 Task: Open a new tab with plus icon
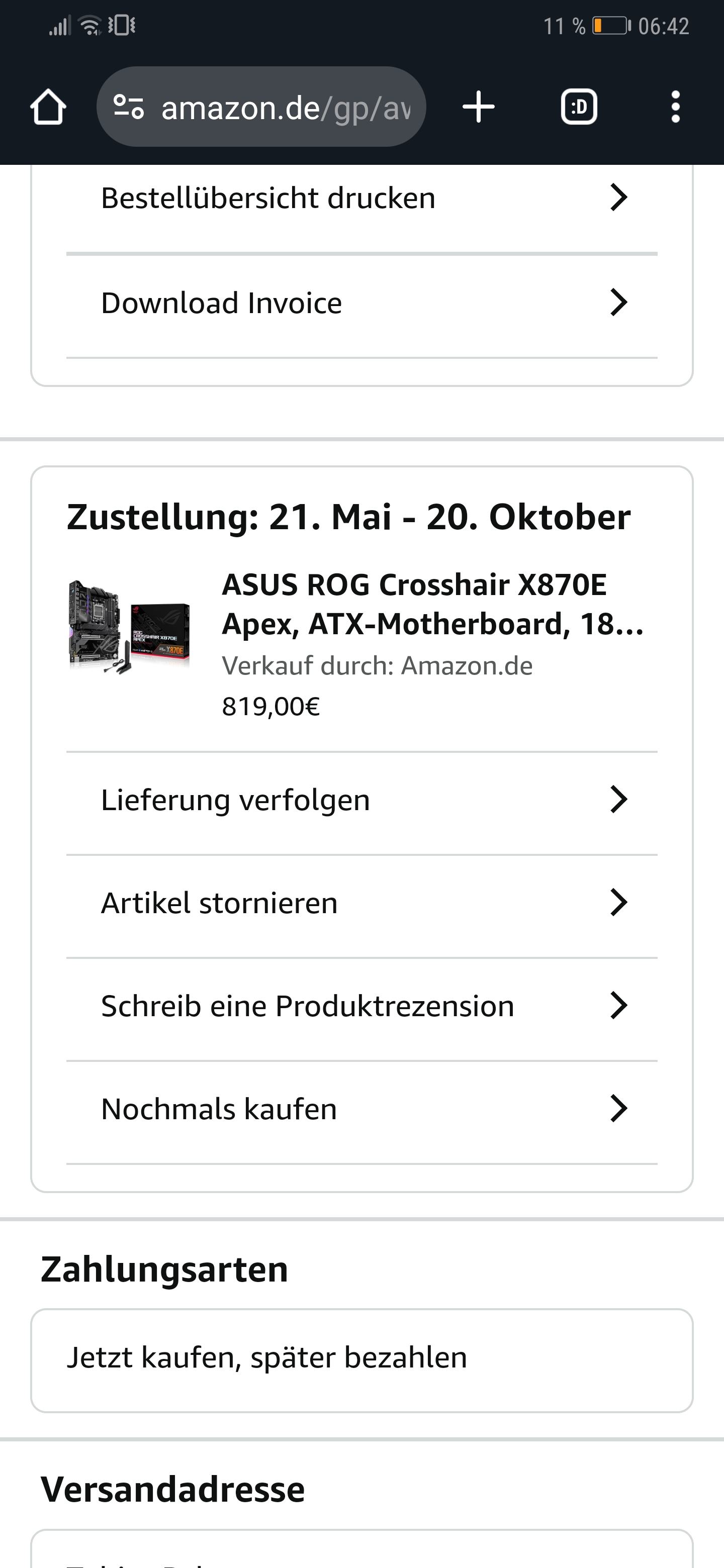[x=479, y=107]
